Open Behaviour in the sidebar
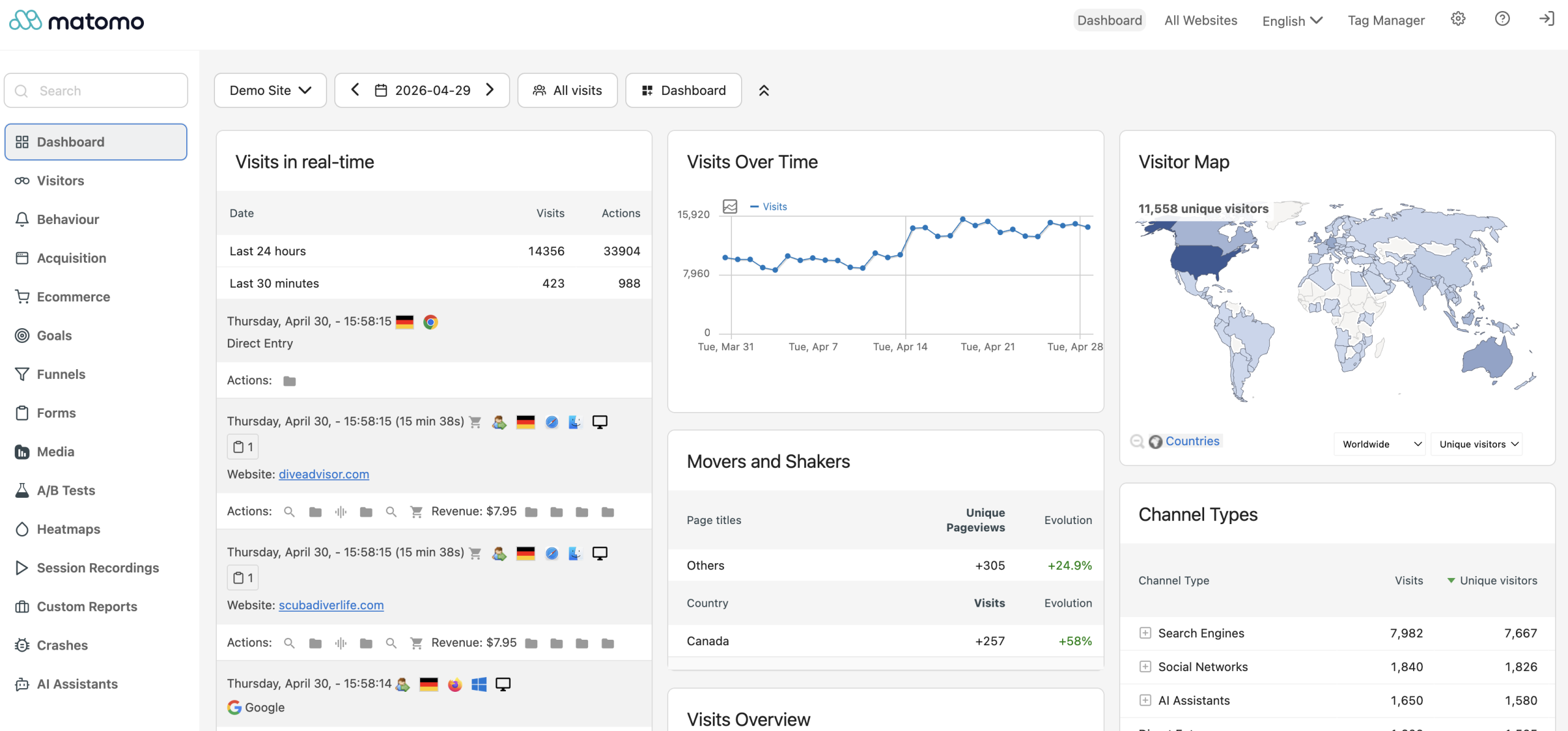Viewport: 1568px width, 731px height. 96,219
